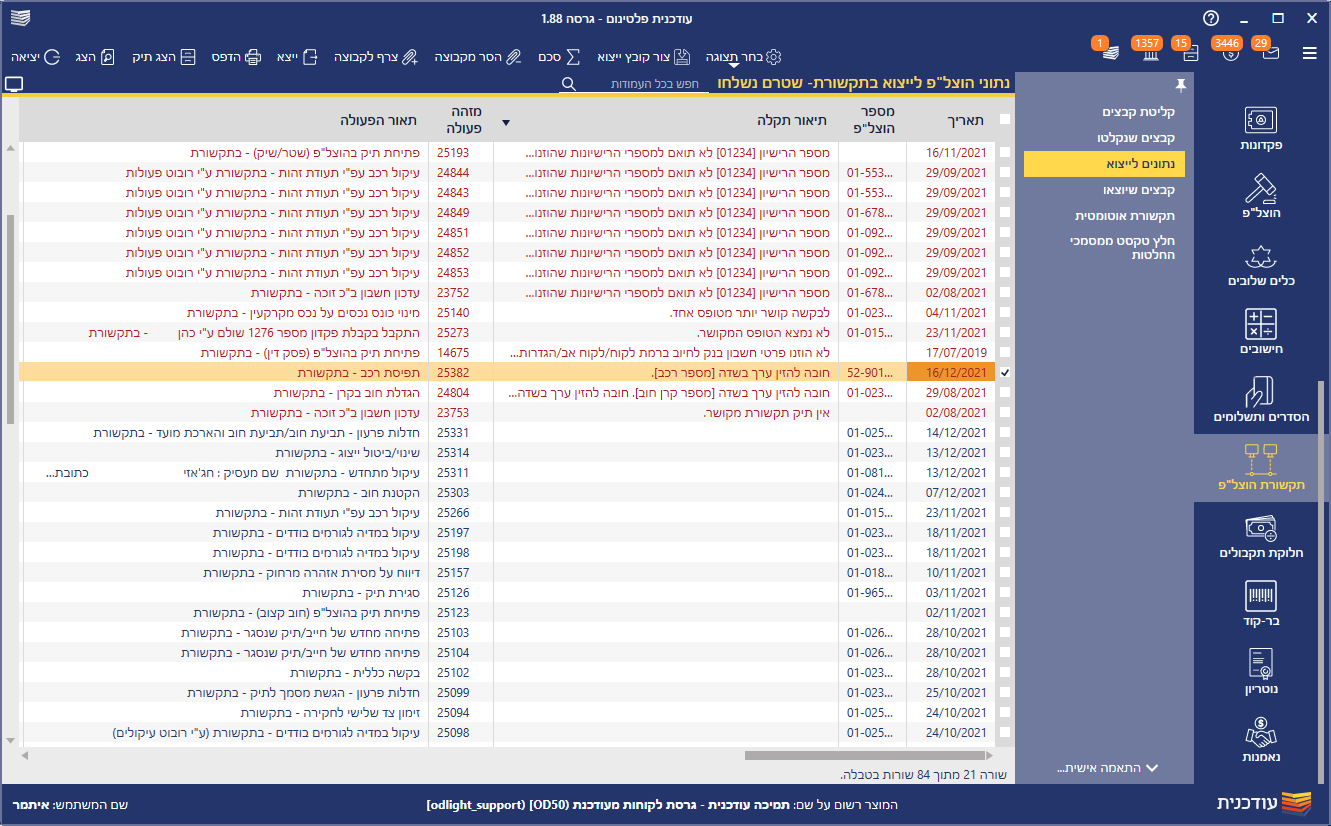Screen dimensions: 1331x826
Task: Check the row with action ID 24844
Action: click(1005, 173)
